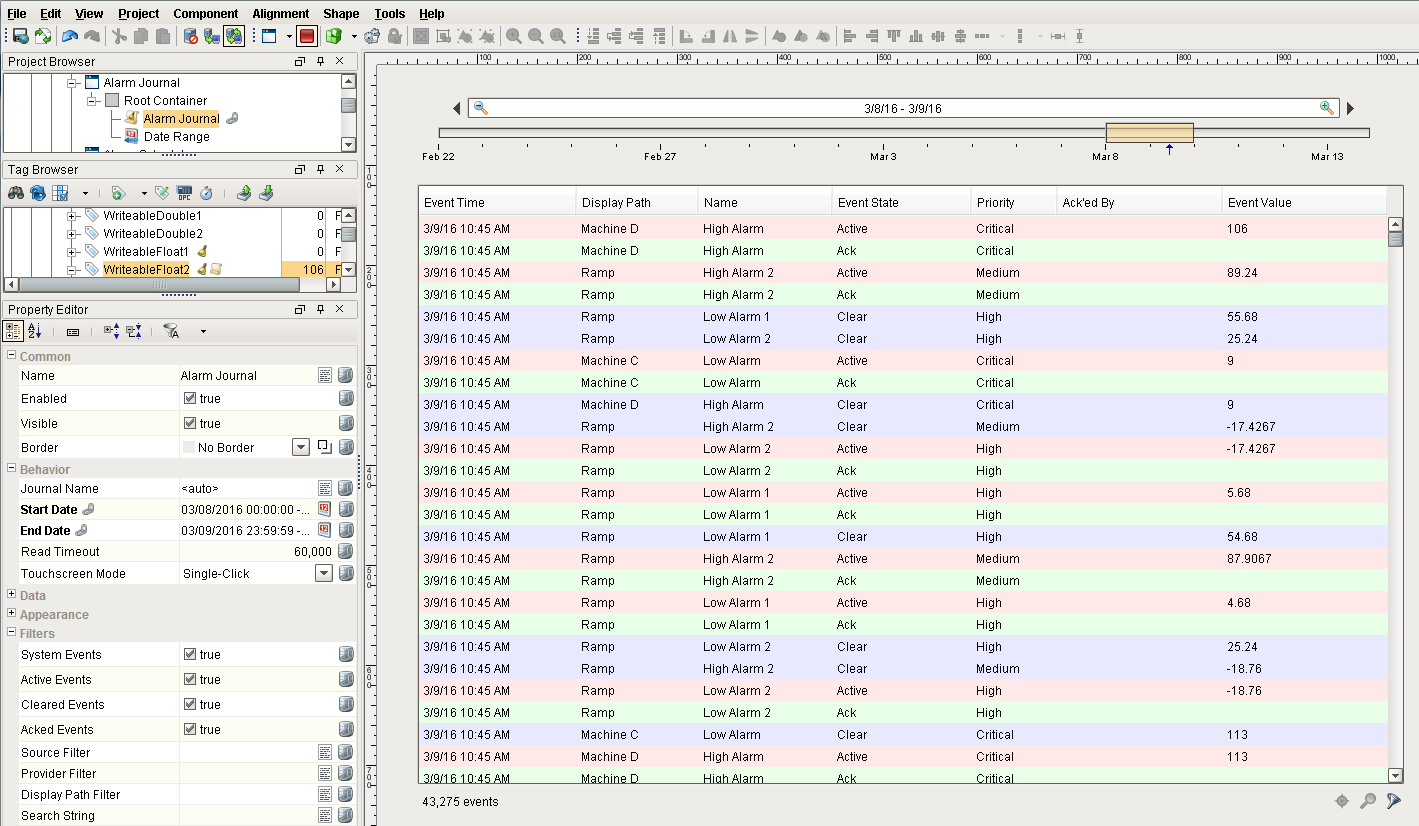Open the calendar picker for Start Date

(324, 510)
